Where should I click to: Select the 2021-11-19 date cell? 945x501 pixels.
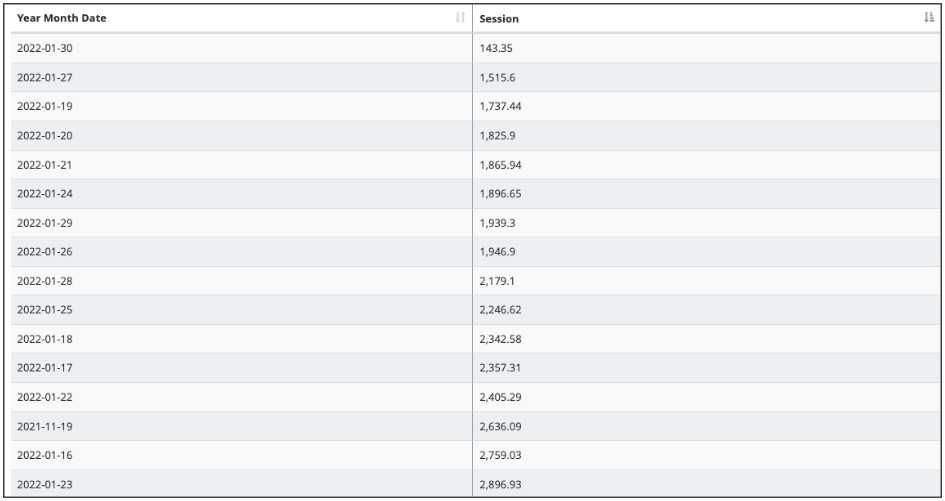pos(43,426)
